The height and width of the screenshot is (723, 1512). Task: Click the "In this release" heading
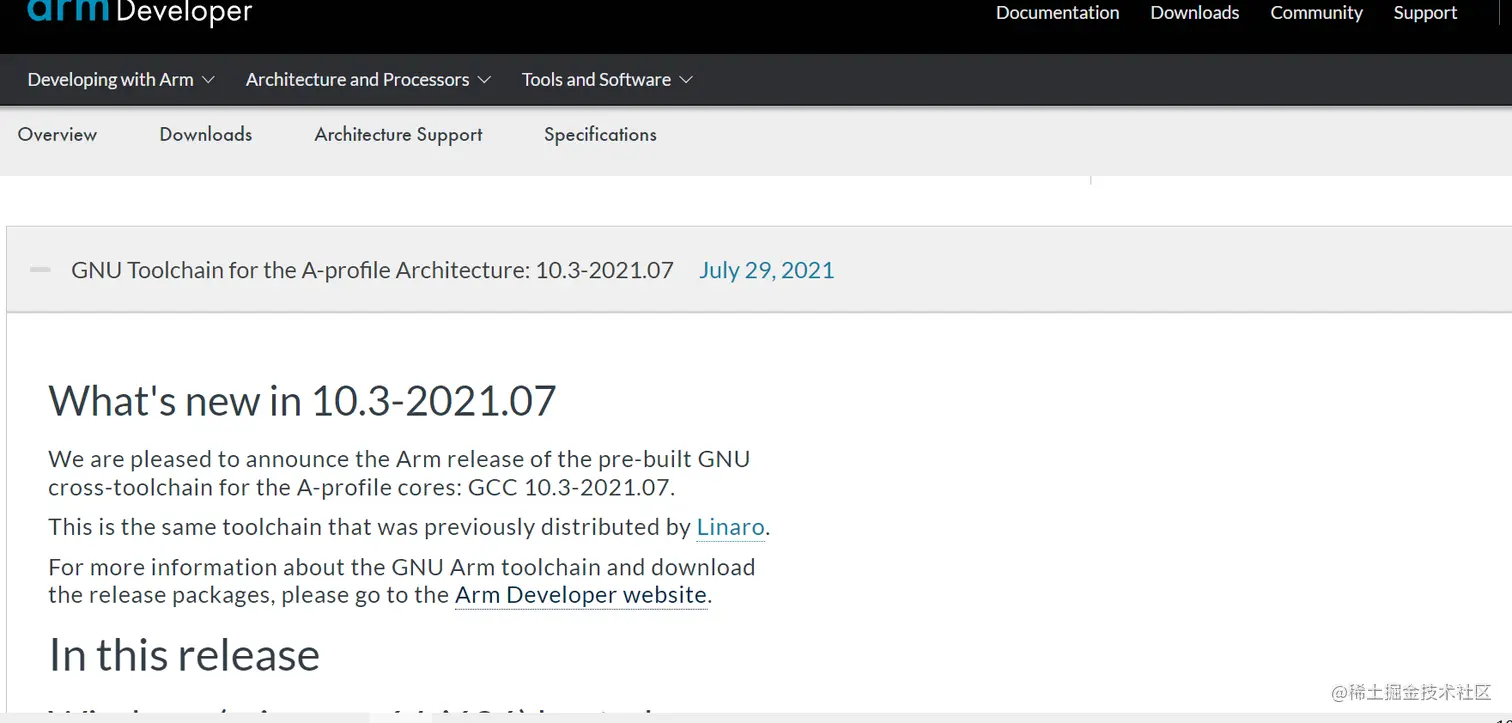tap(184, 655)
